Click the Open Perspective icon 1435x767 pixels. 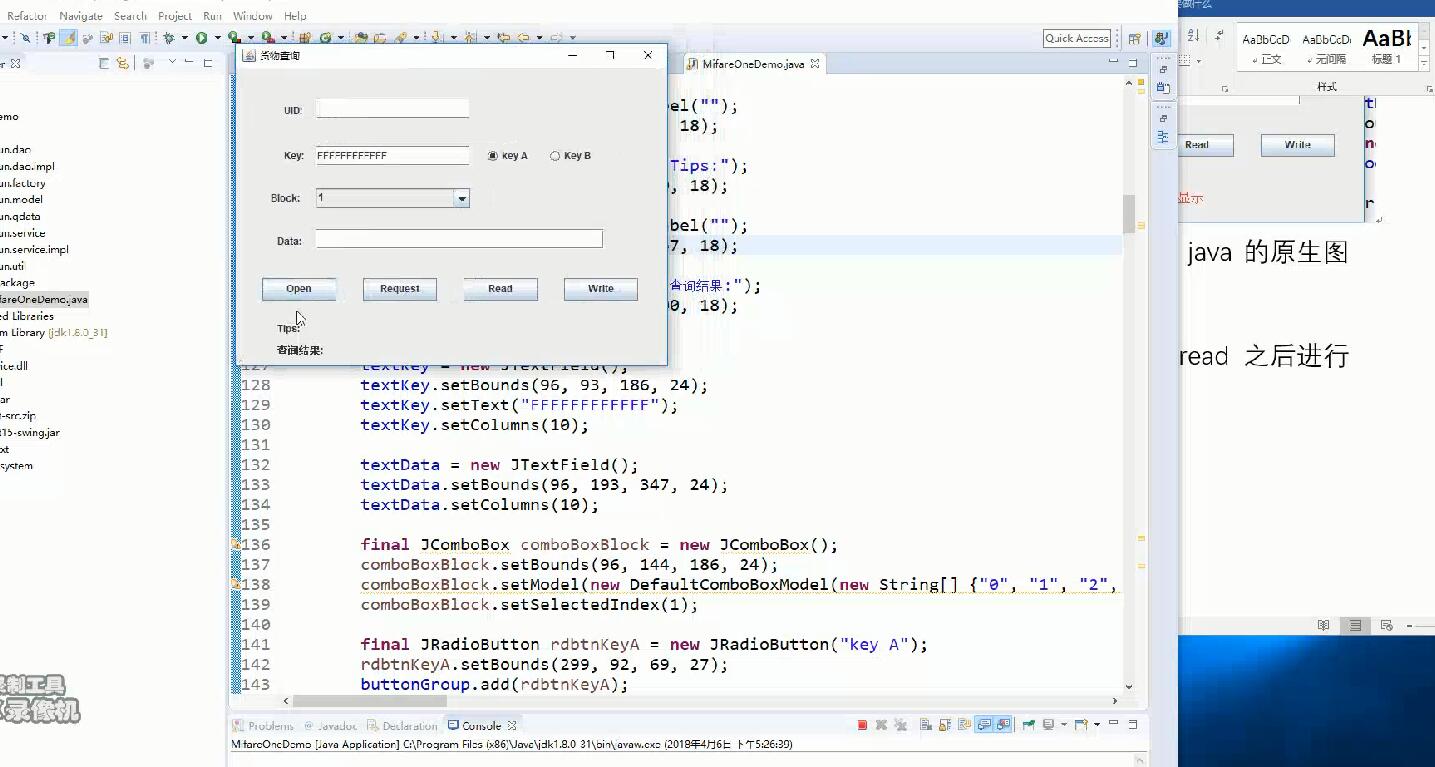tap(1135, 38)
